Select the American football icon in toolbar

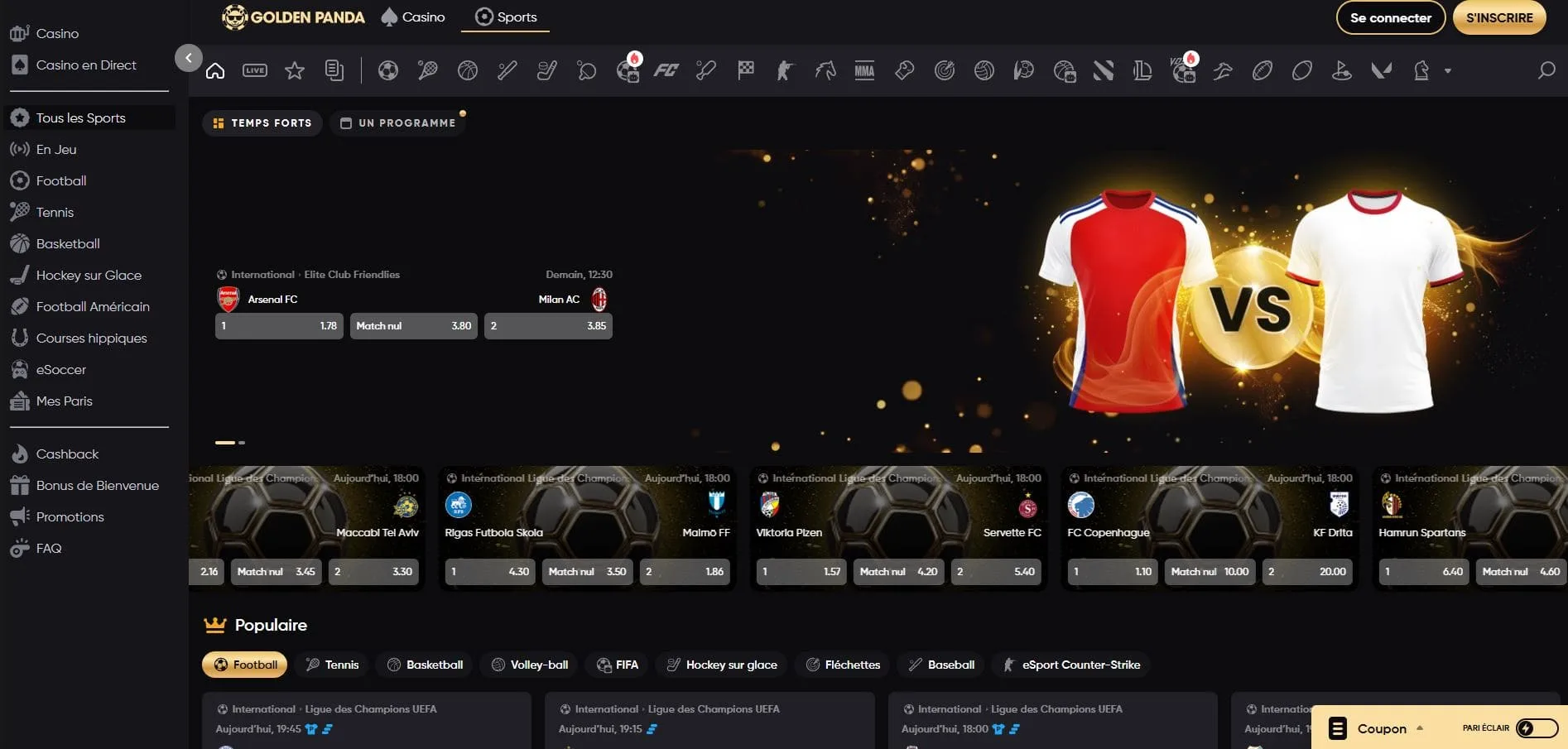[1263, 71]
